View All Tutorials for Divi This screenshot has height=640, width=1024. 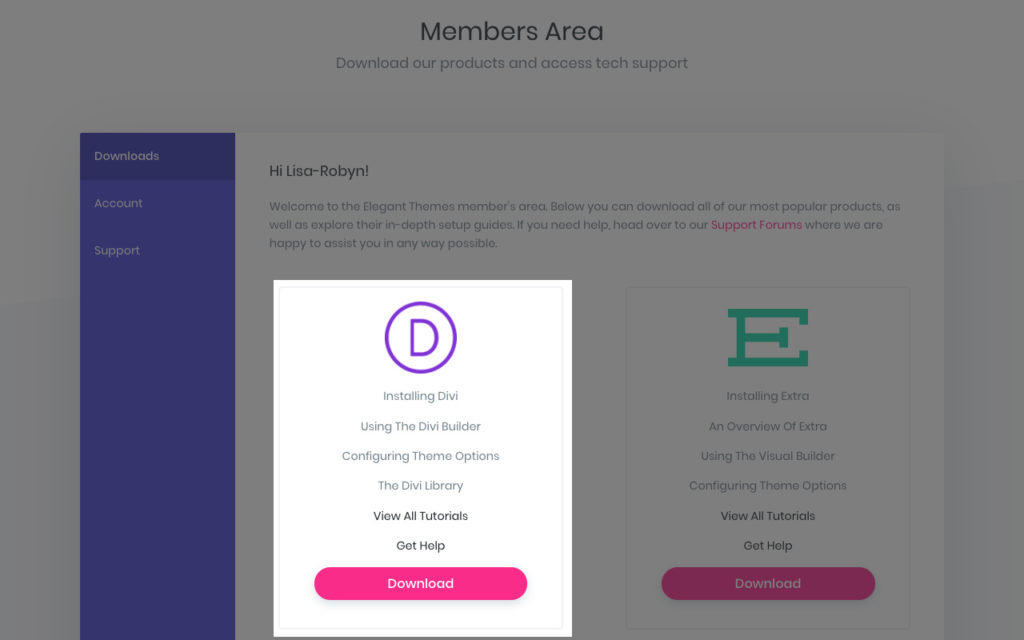(421, 516)
